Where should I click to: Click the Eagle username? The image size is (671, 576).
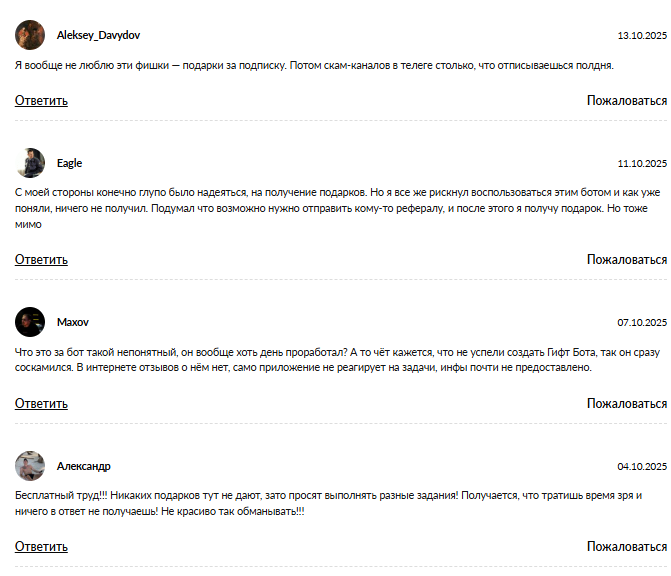70,163
